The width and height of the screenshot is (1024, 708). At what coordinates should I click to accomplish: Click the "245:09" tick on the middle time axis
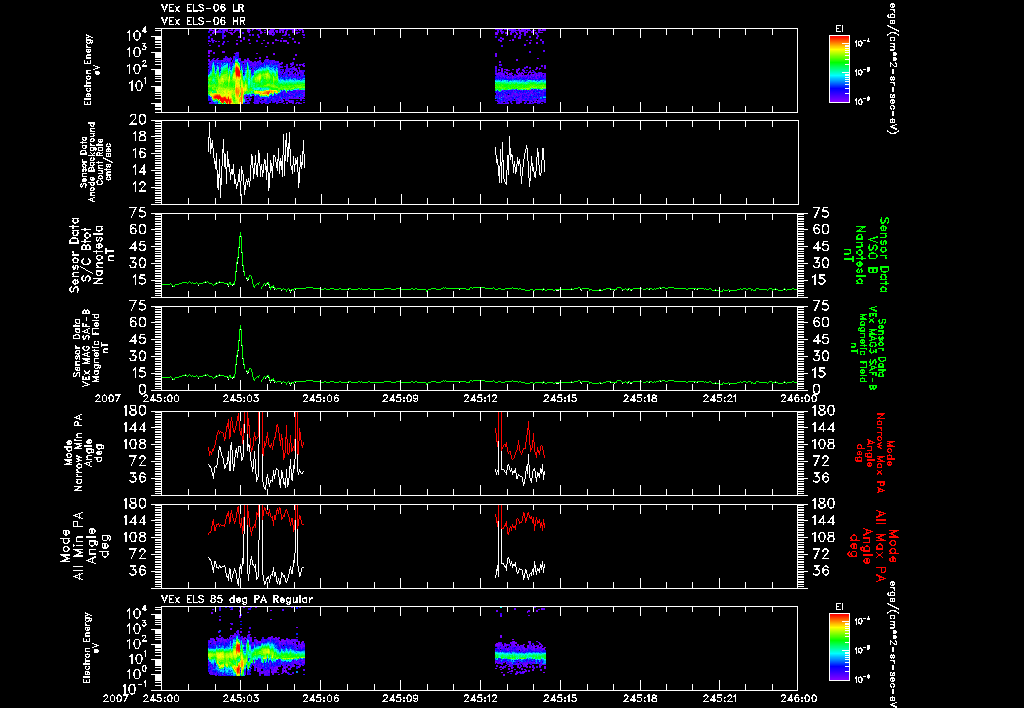tap(400, 398)
